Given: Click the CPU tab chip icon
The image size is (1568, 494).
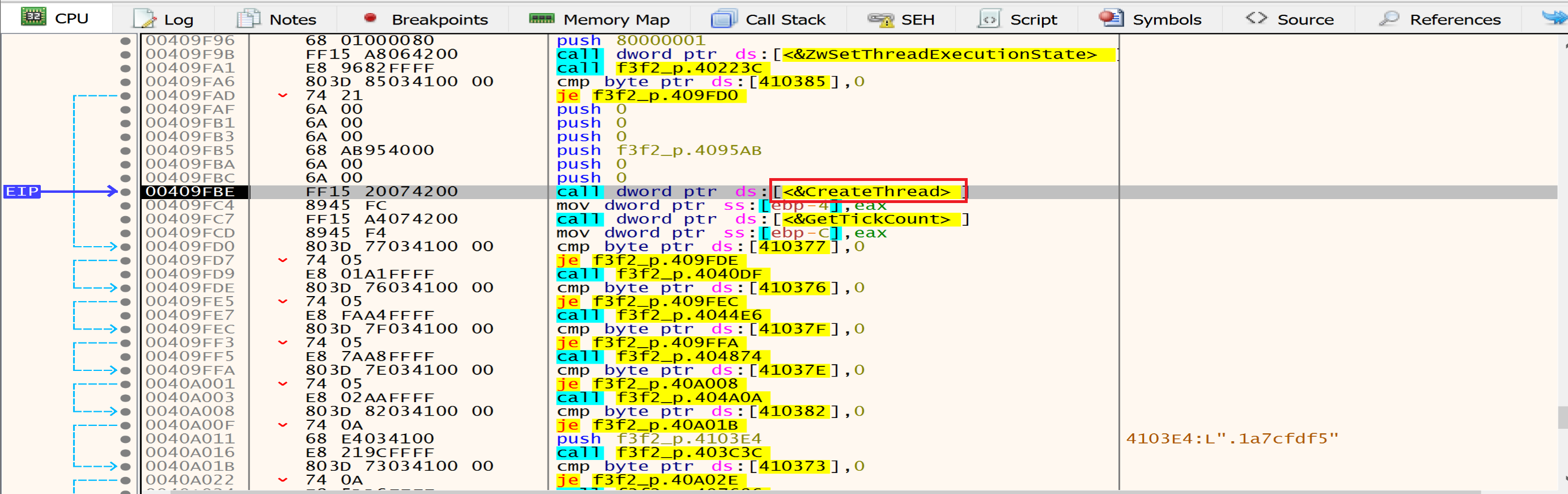Looking at the screenshot, I should 33,18.
